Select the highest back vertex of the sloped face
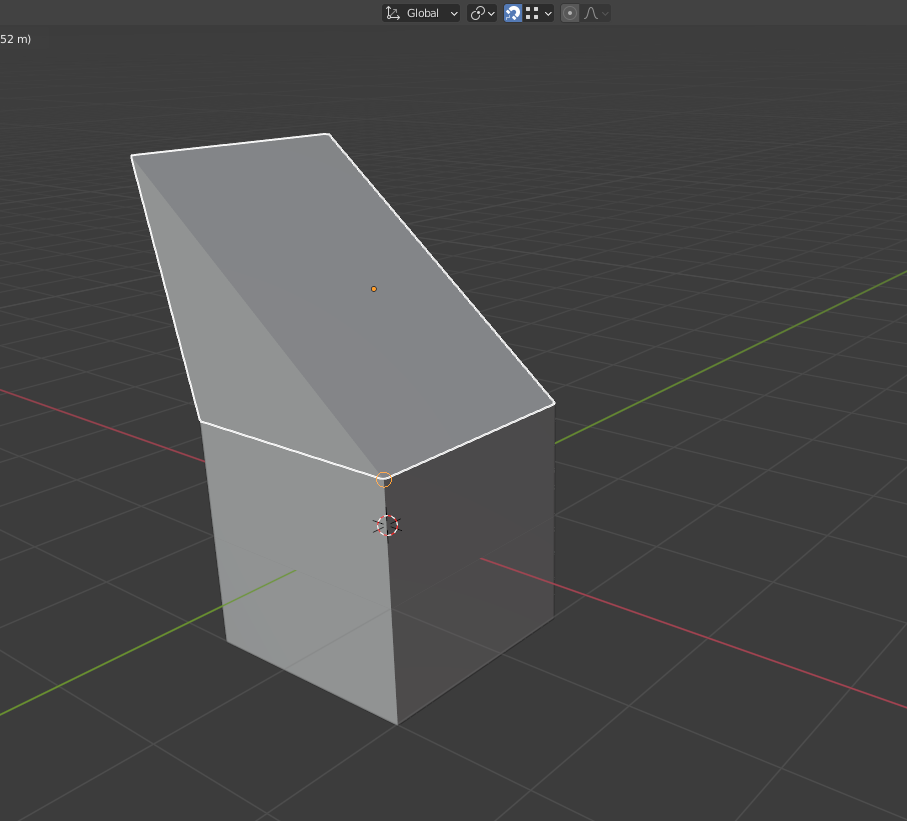This screenshot has width=907, height=821. coord(328,134)
